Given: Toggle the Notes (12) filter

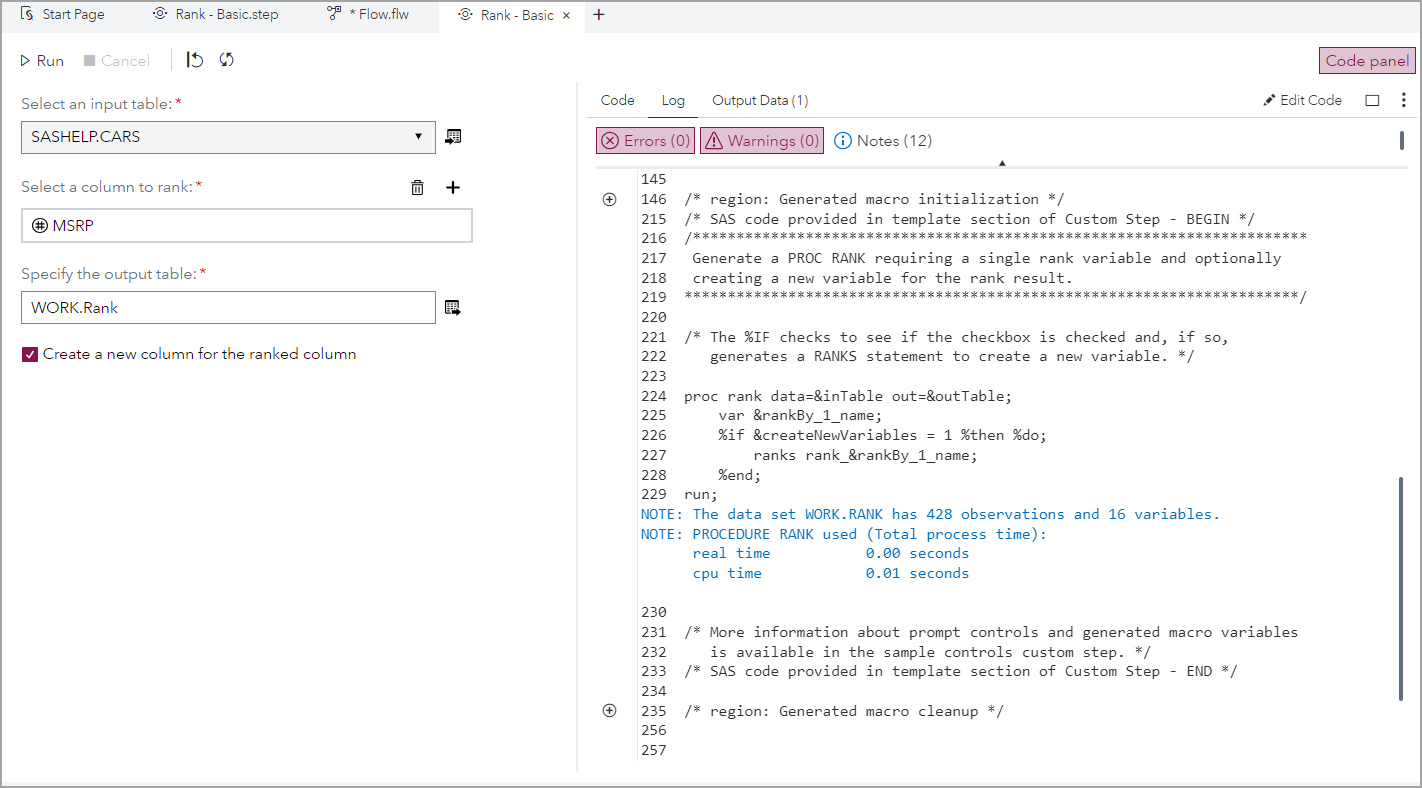Looking at the screenshot, I should 883,141.
